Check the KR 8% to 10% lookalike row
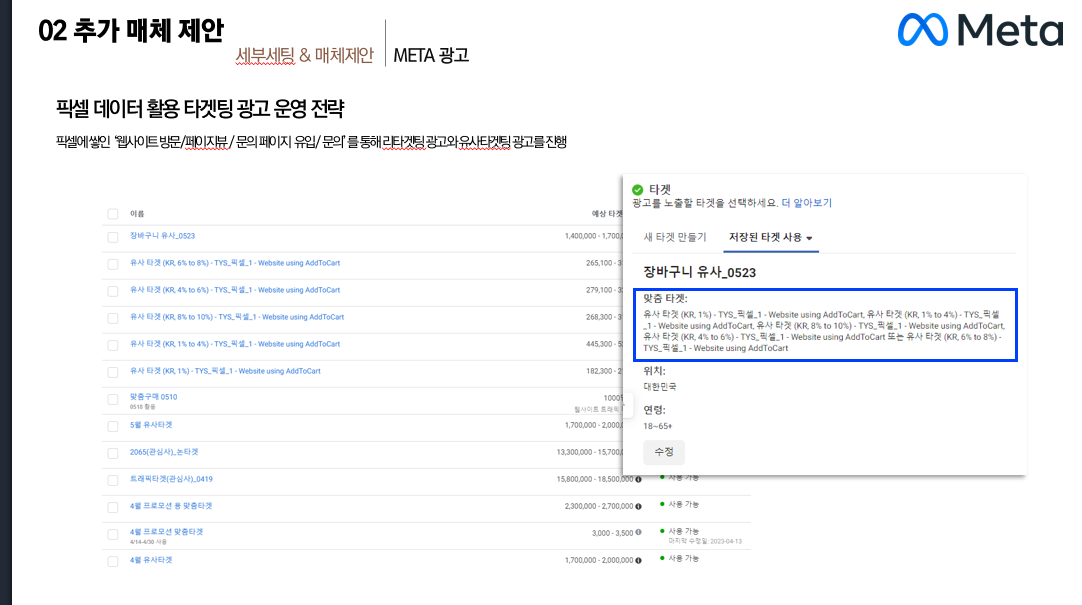The height and width of the screenshot is (605, 1082). point(113,318)
